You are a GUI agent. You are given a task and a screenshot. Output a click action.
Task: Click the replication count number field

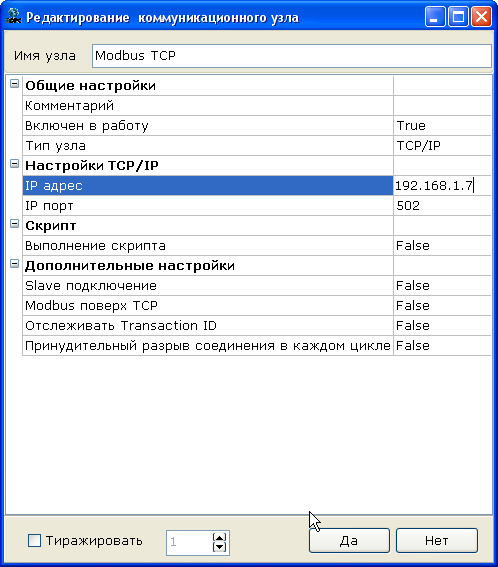[190, 542]
